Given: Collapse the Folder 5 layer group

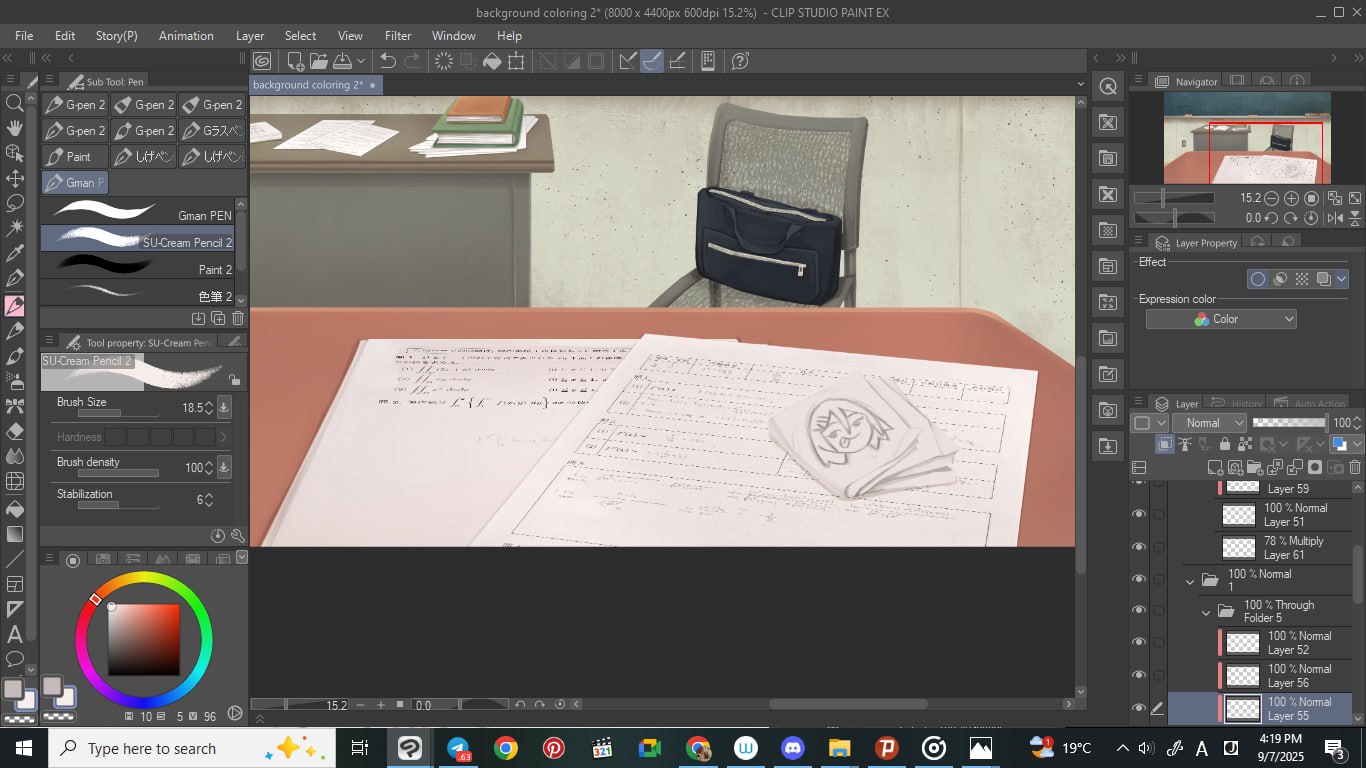Looking at the screenshot, I should tap(1206, 611).
